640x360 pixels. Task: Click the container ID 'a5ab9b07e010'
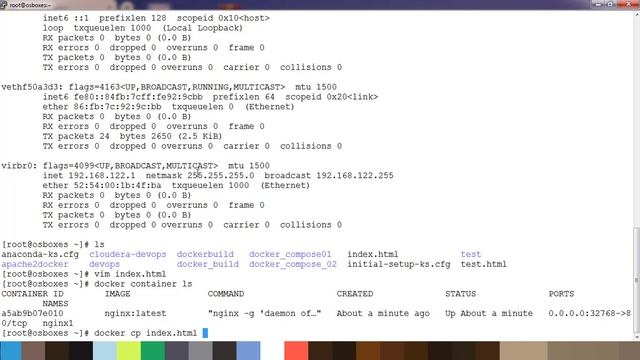tap(32, 313)
